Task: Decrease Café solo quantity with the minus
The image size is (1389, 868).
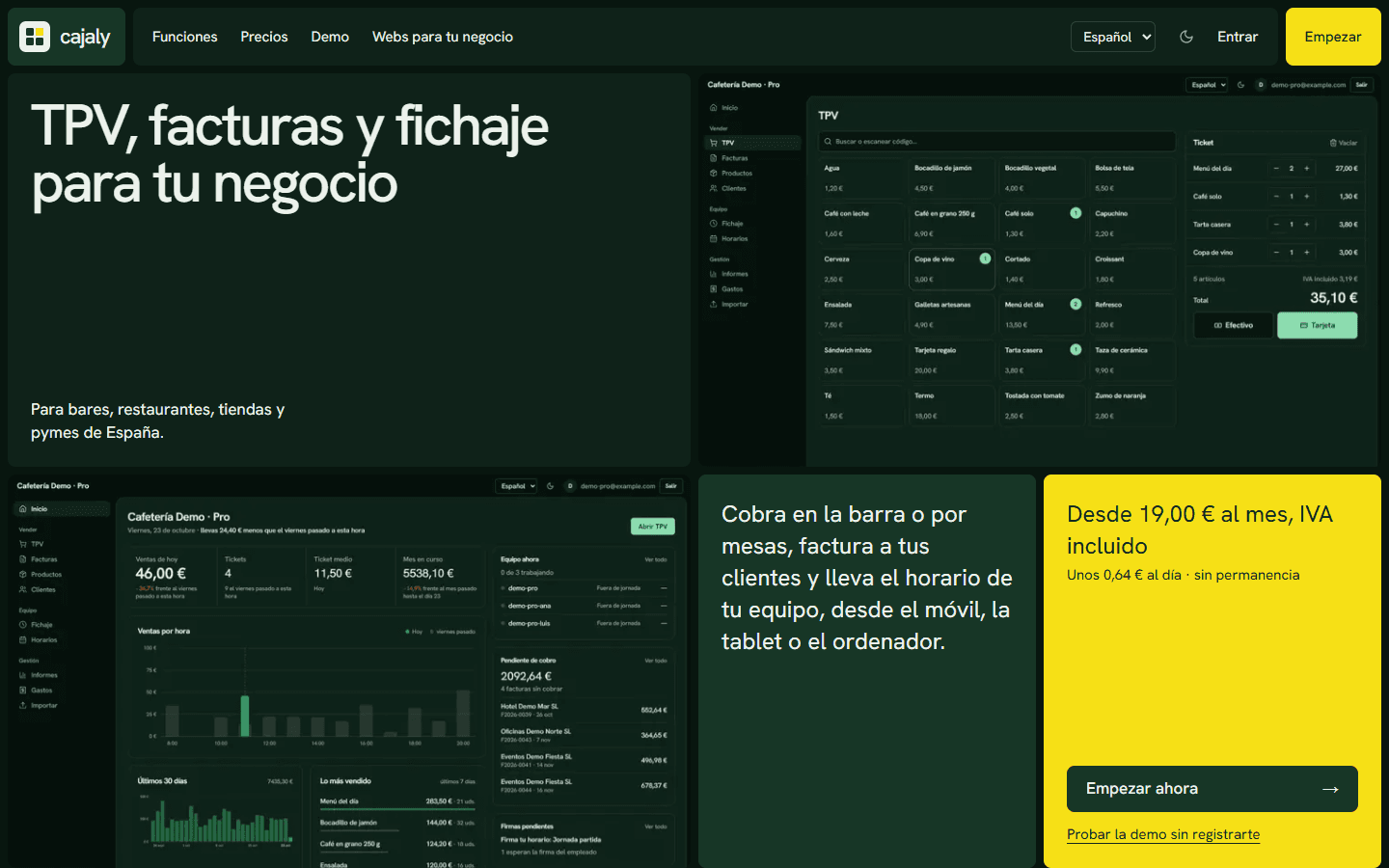Action: 1276,197
